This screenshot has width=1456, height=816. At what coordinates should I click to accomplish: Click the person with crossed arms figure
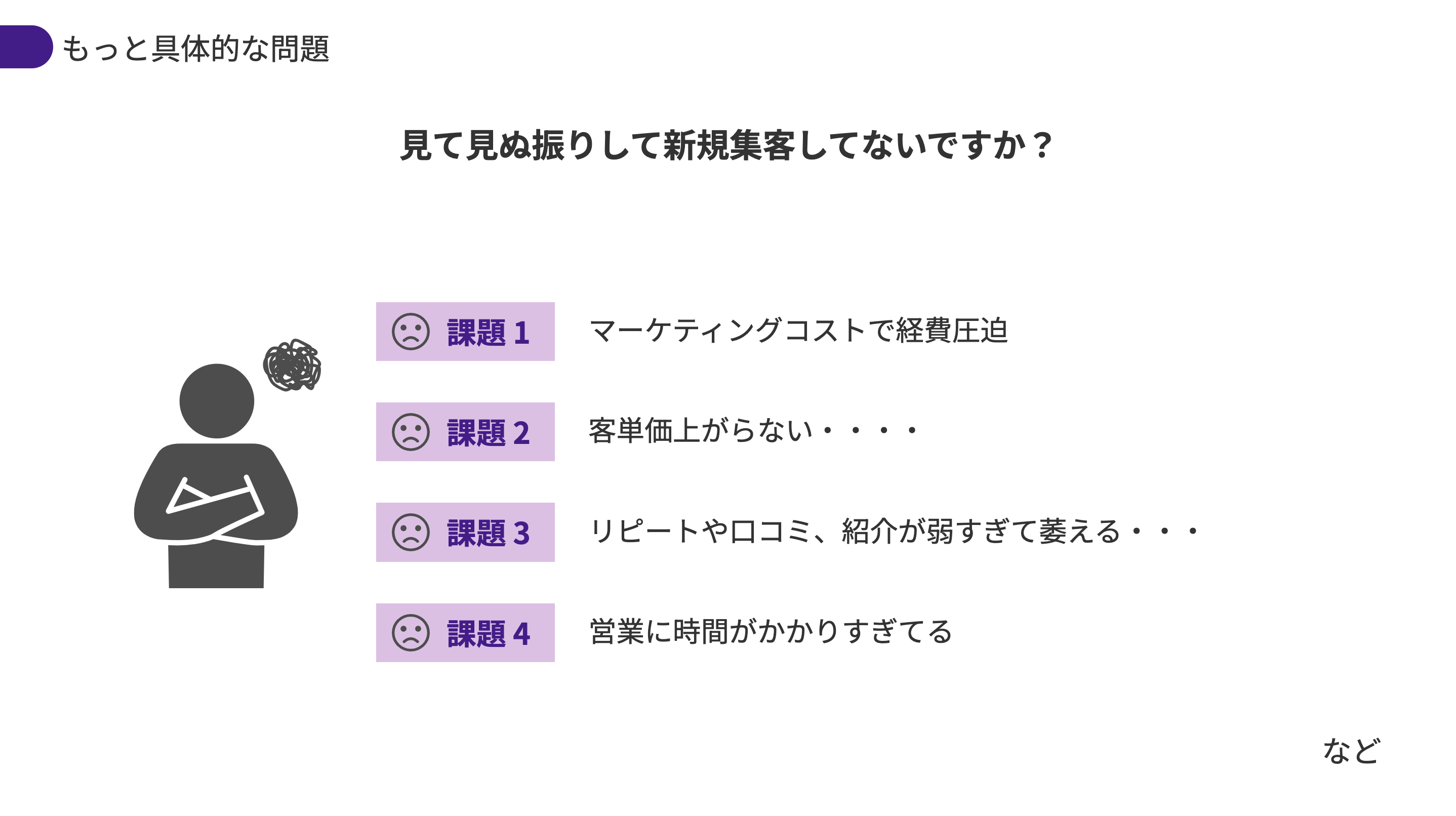[216, 476]
